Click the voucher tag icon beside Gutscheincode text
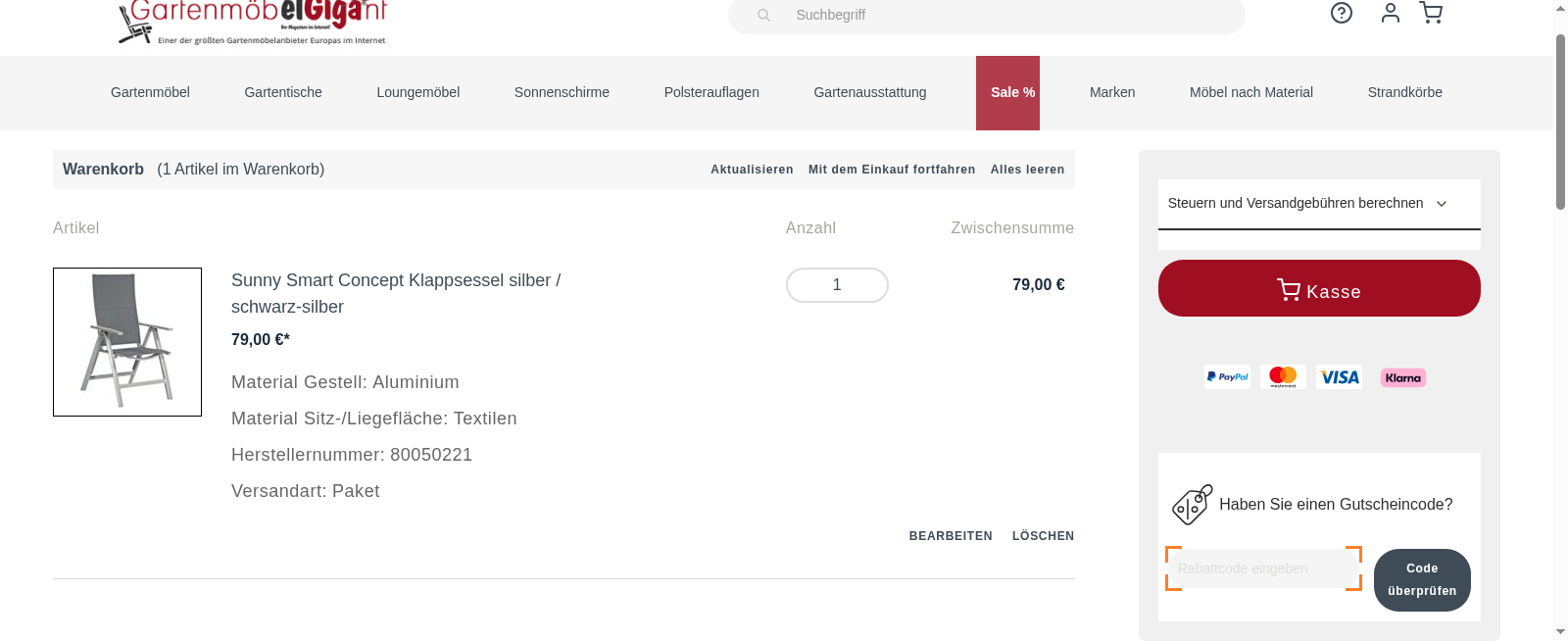 click(1191, 504)
